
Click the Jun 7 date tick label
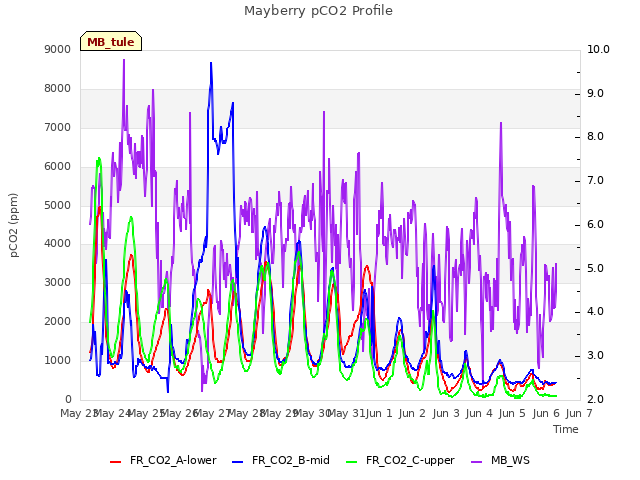click(579, 413)
